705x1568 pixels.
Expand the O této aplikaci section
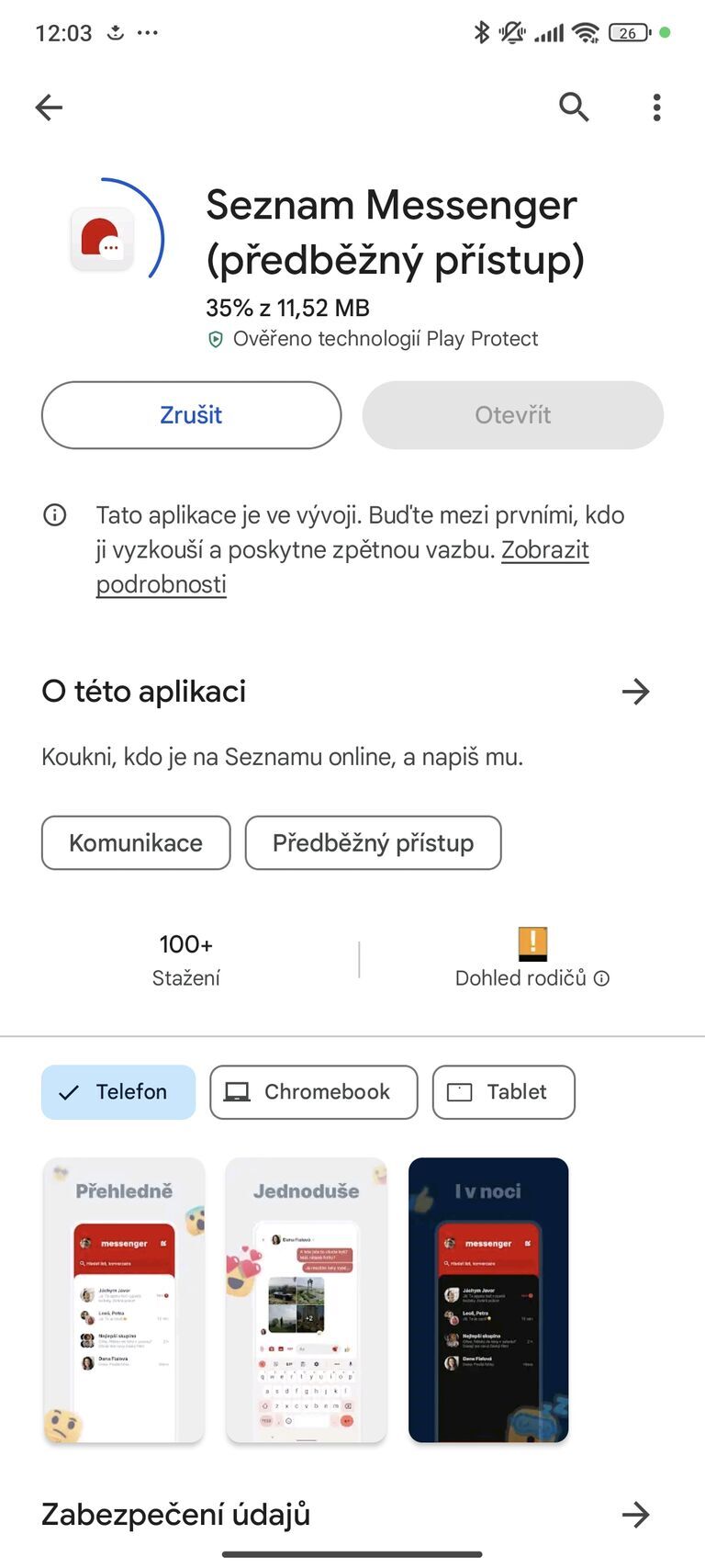pos(636,692)
